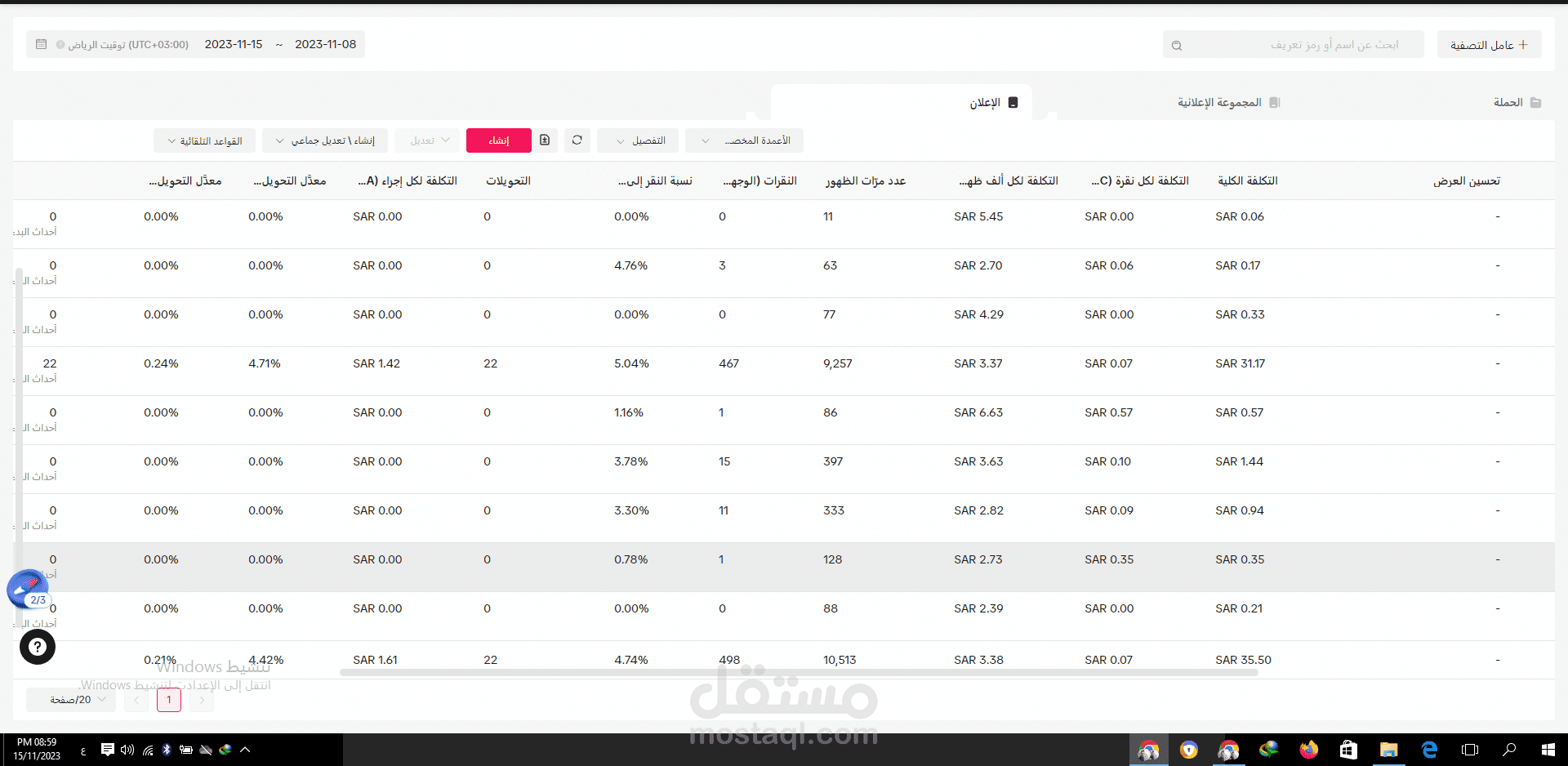Open the تعديل edit dropdown

(x=427, y=140)
